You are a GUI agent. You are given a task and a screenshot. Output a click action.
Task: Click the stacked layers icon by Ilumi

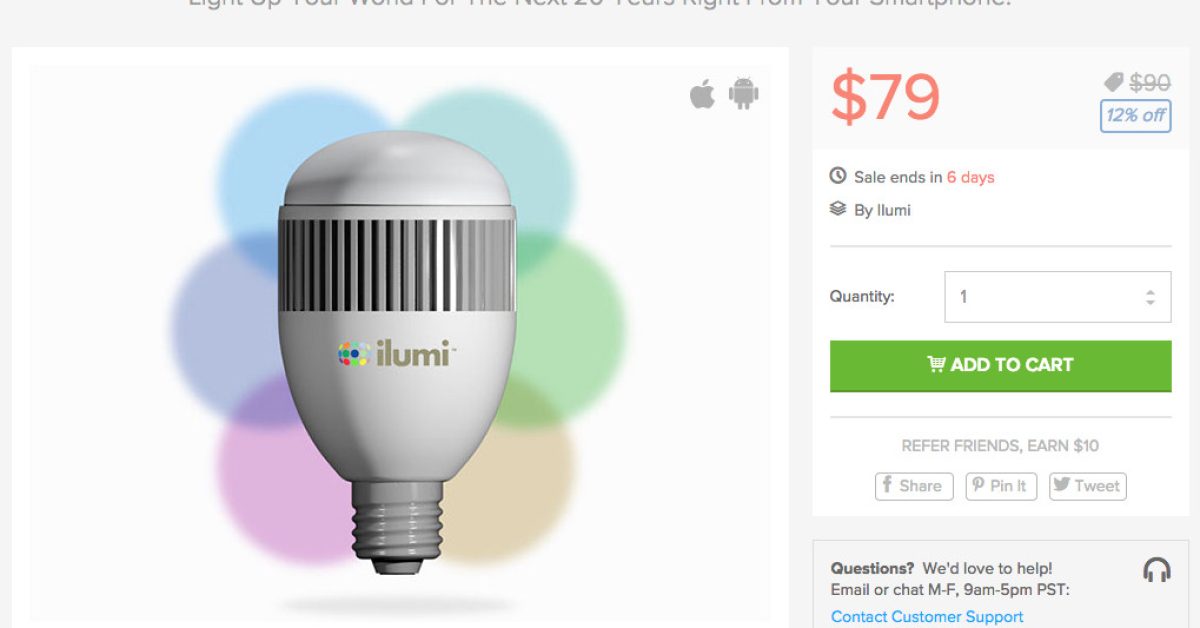838,210
